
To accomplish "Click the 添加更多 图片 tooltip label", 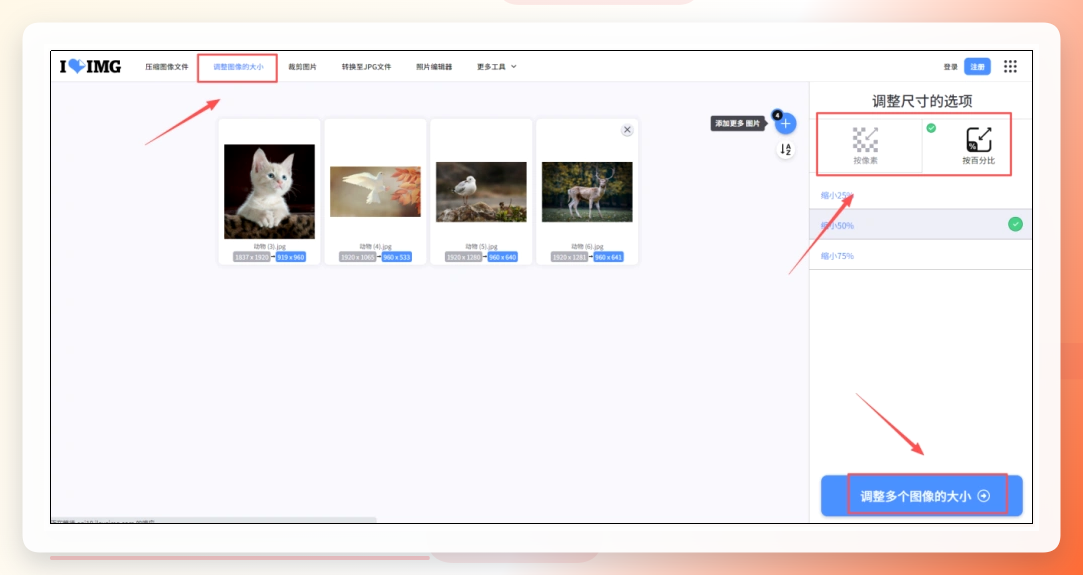I will click(738, 124).
